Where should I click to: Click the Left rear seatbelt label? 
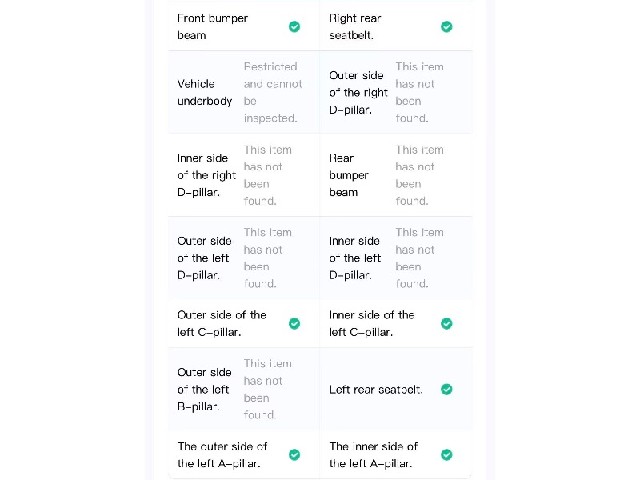coord(376,389)
